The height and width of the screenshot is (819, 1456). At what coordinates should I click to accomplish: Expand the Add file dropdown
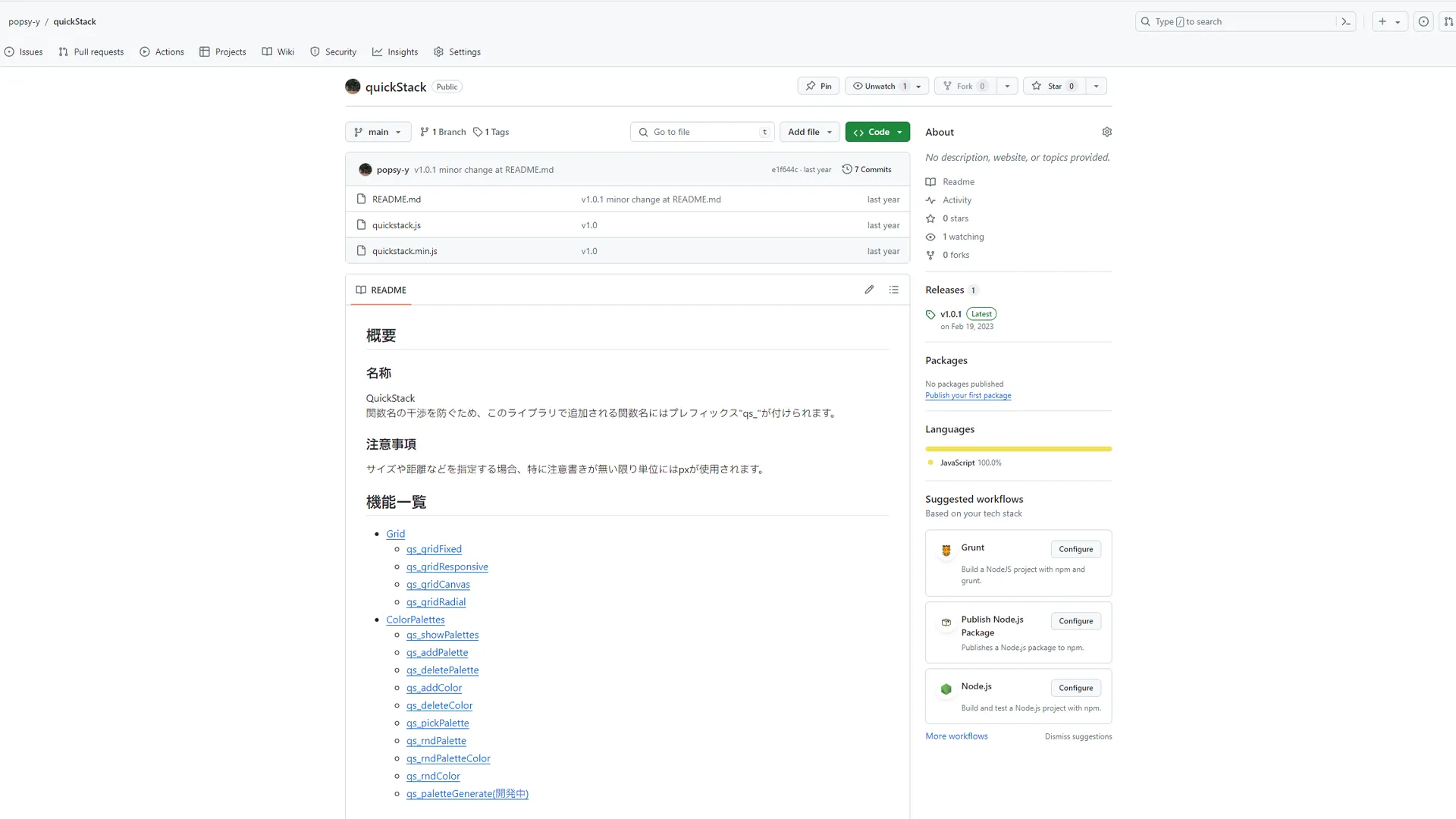point(809,132)
